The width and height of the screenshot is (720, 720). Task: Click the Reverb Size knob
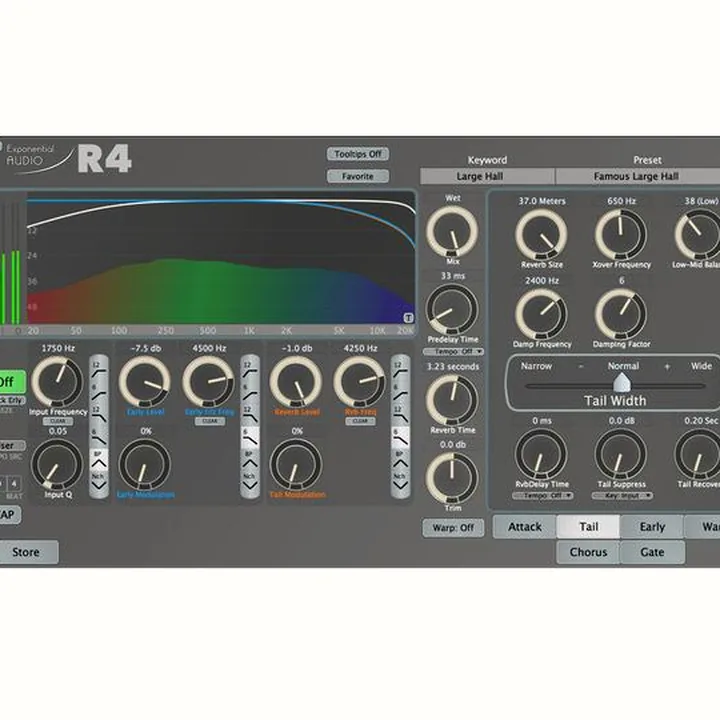[x=541, y=235]
